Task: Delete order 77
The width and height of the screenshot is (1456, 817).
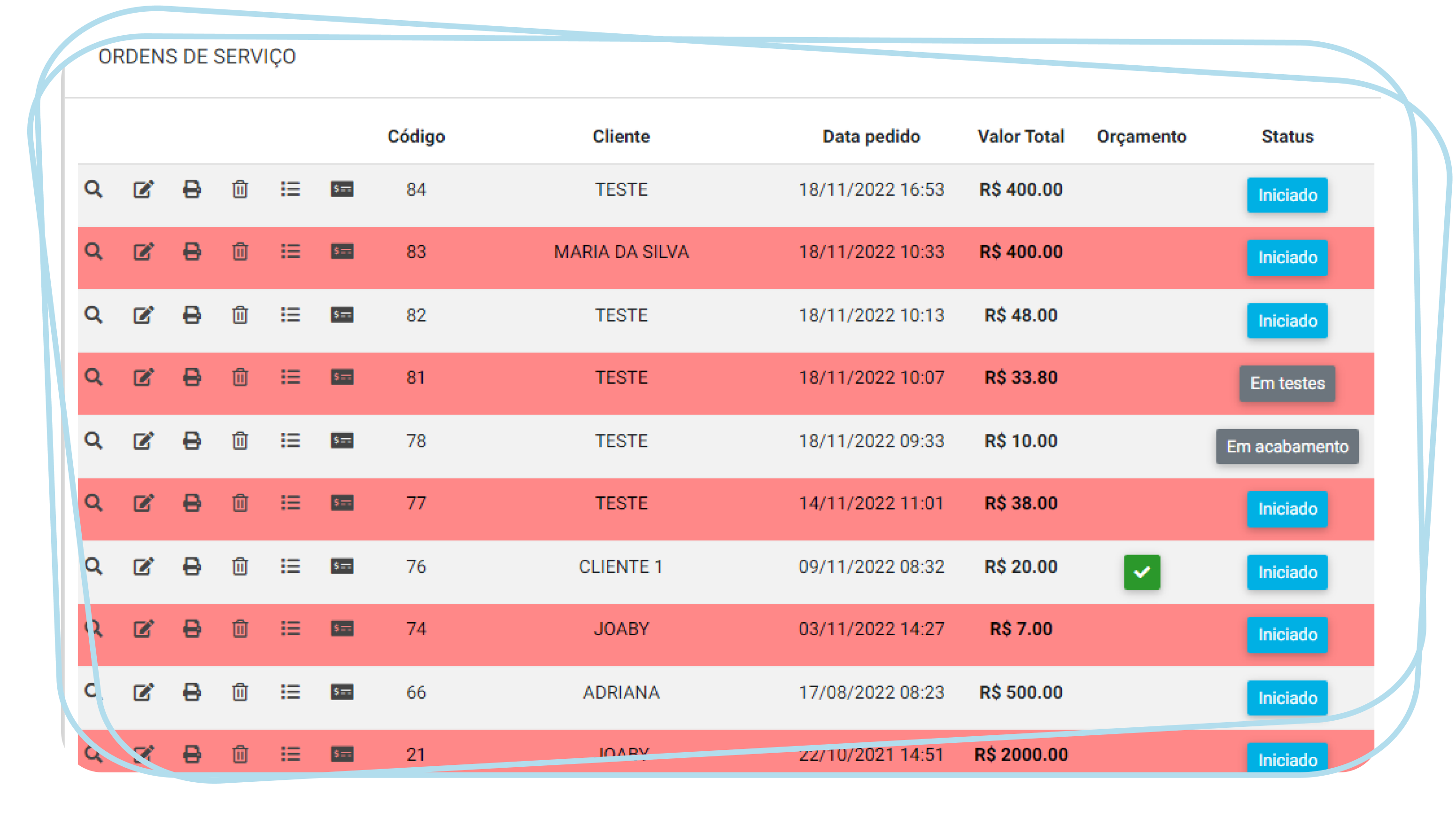Action: pyautogui.click(x=240, y=503)
